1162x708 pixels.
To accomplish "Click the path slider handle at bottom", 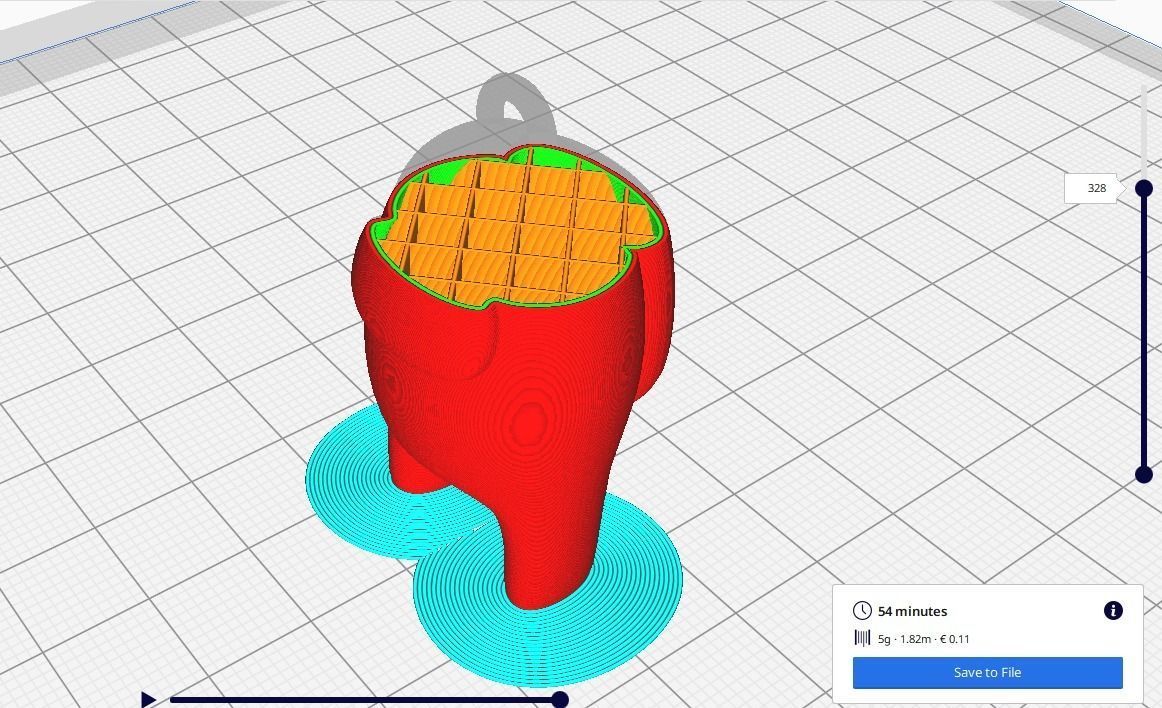I will 560,699.
